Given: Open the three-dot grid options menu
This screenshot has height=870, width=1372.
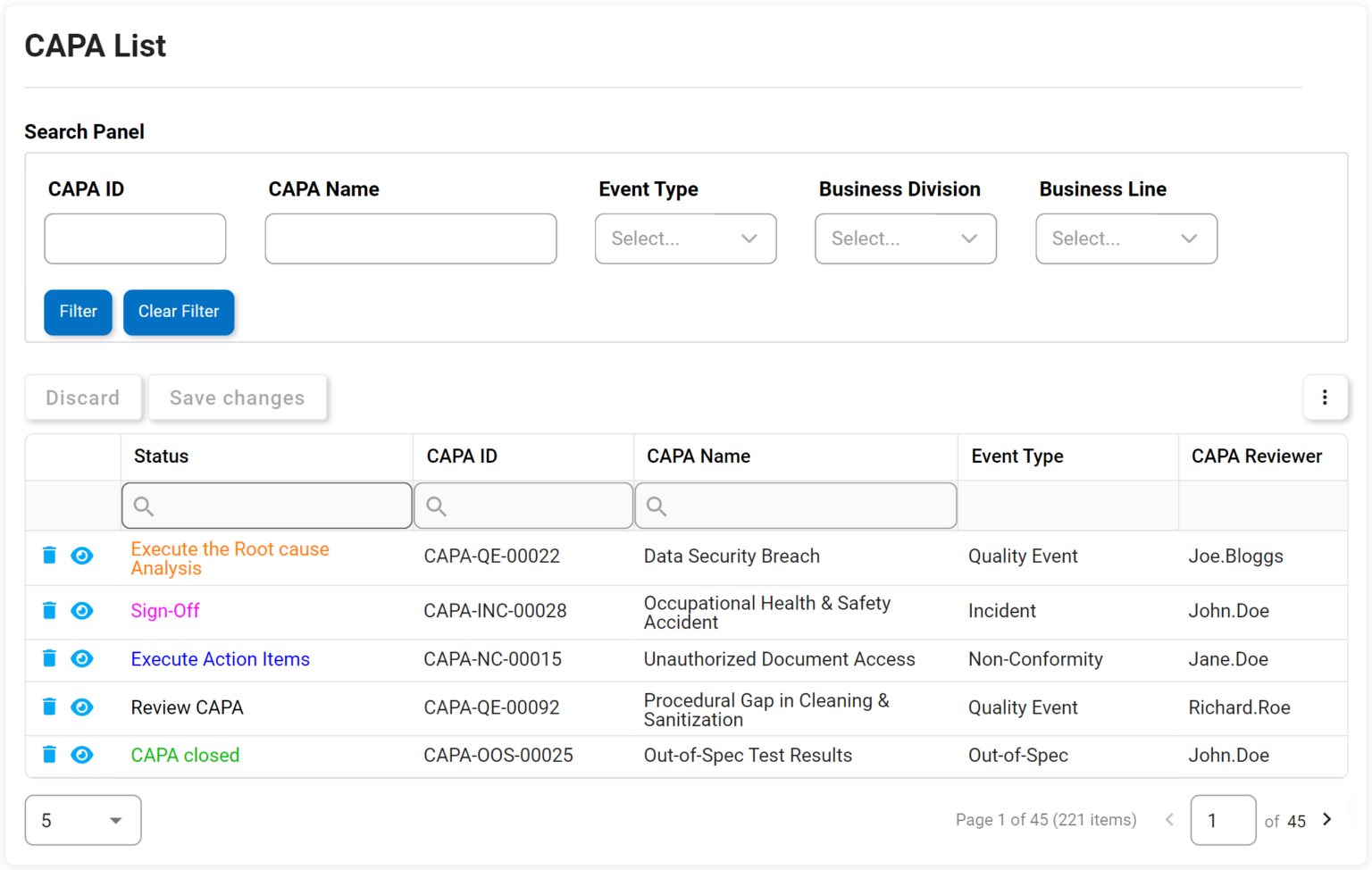Looking at the screenshot, I should (1324, 397).
